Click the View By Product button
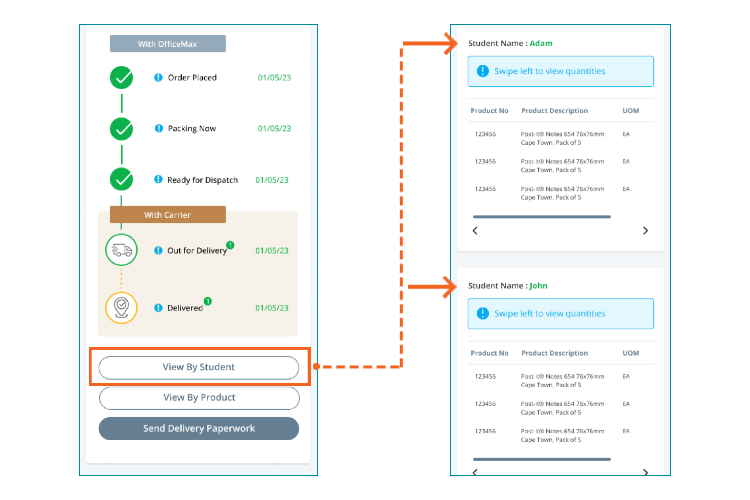The image size is (750, 500). tap(199, 398)
